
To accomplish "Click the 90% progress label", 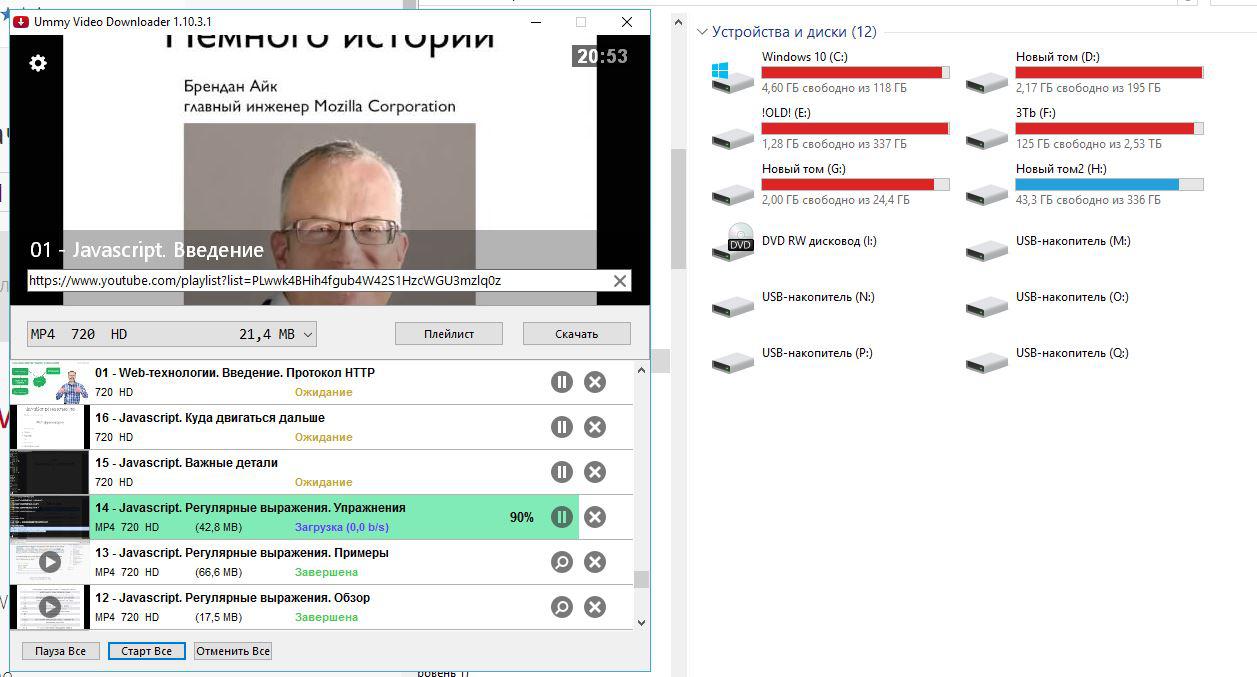I will tap(521, 517).
